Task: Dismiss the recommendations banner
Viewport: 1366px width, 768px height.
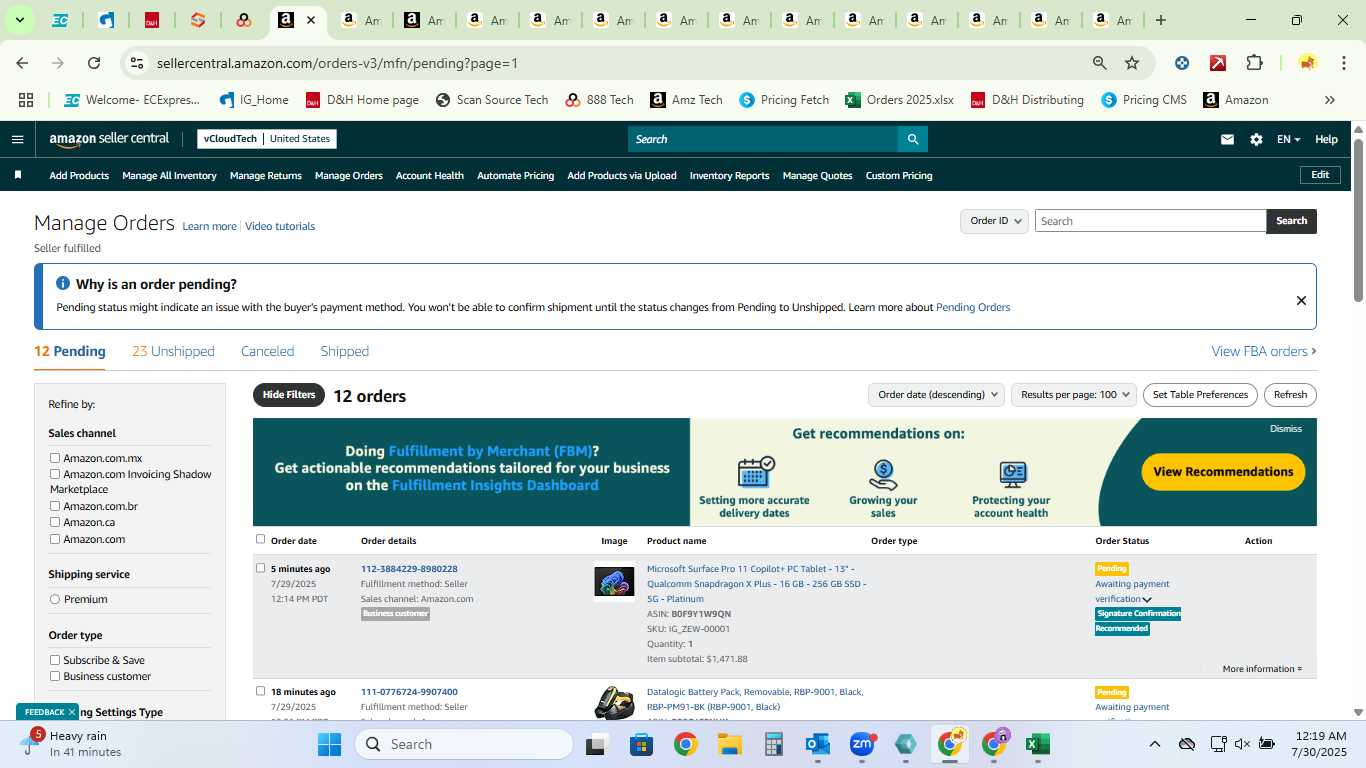Action: [1286, 429]
